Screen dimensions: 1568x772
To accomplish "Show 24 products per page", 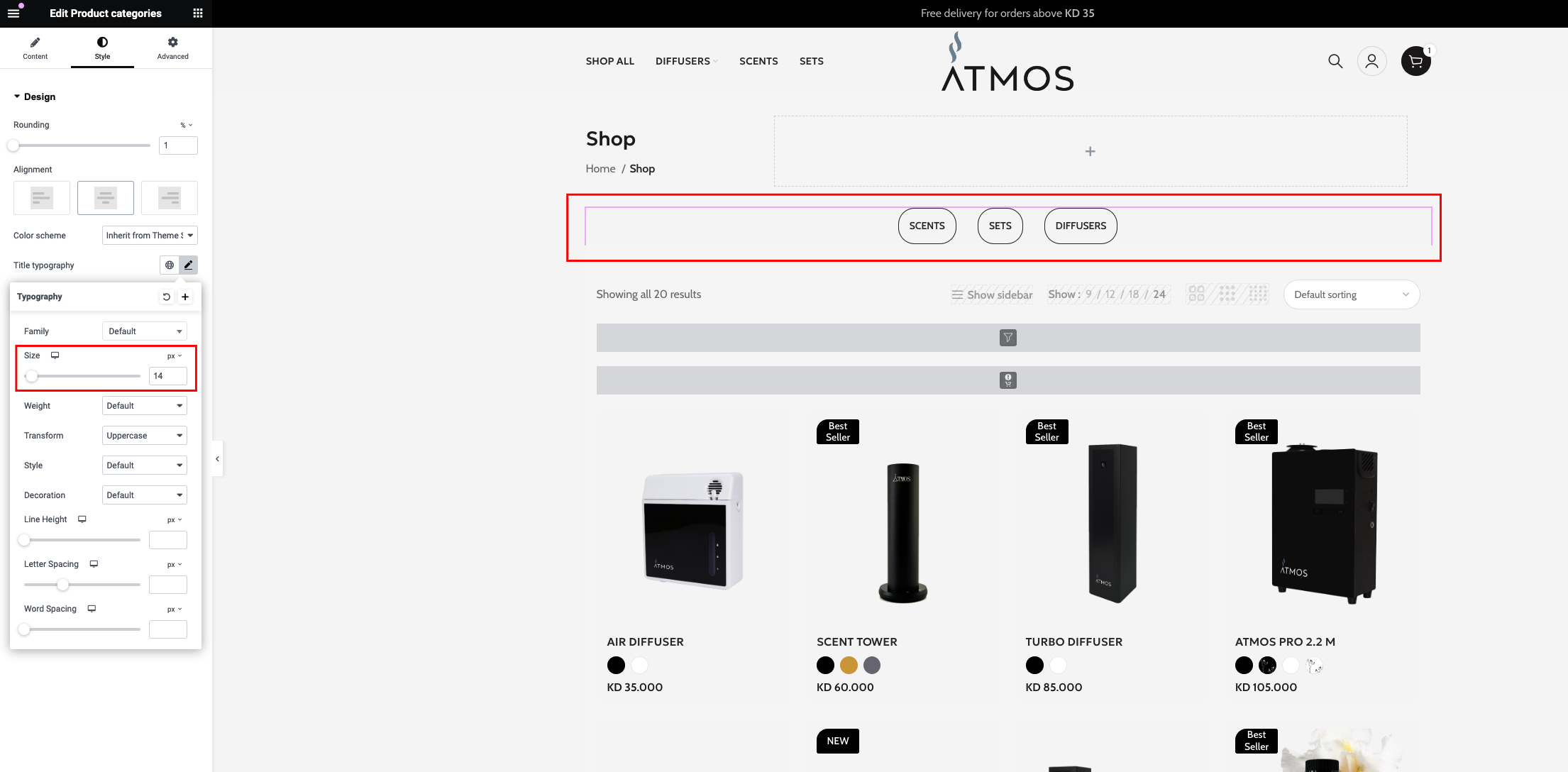I will coord(1159,294).
